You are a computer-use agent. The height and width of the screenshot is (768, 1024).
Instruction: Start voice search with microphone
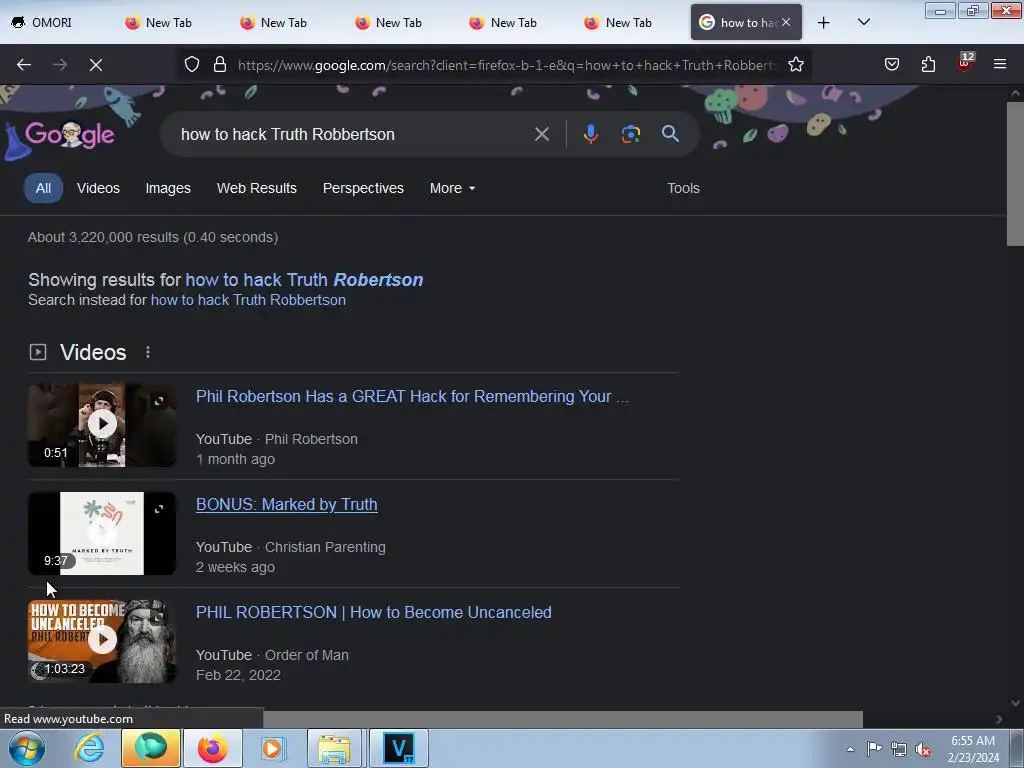[x=590, y=135]
